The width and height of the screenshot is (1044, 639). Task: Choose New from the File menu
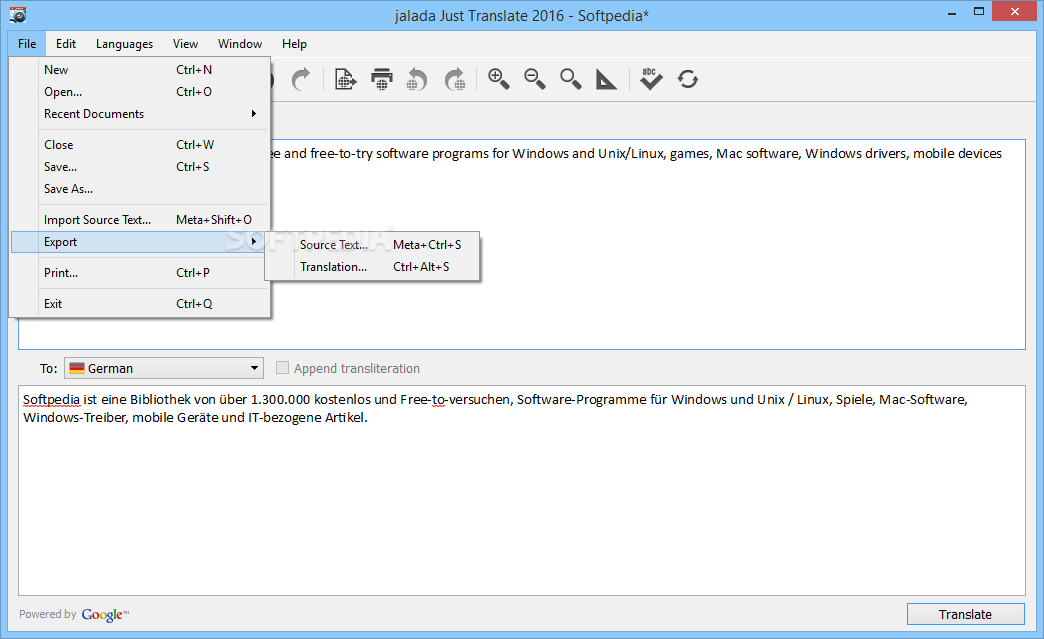[x=140, y=70]
